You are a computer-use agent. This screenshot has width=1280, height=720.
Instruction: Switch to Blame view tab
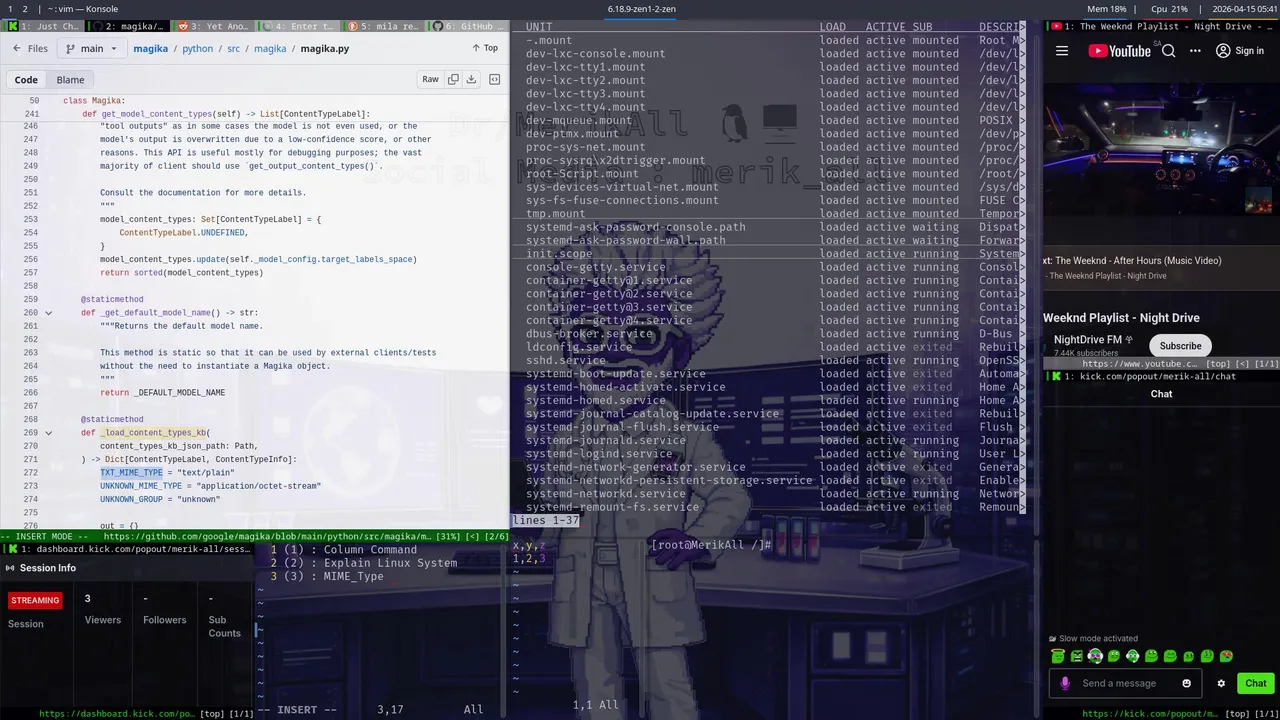point(70,80)
